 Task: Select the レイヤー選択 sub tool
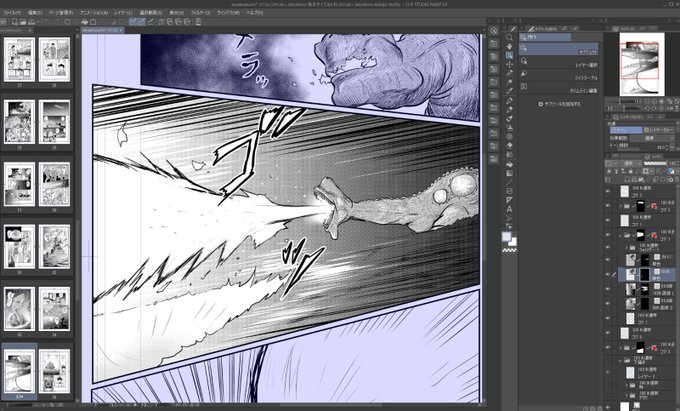559,64
